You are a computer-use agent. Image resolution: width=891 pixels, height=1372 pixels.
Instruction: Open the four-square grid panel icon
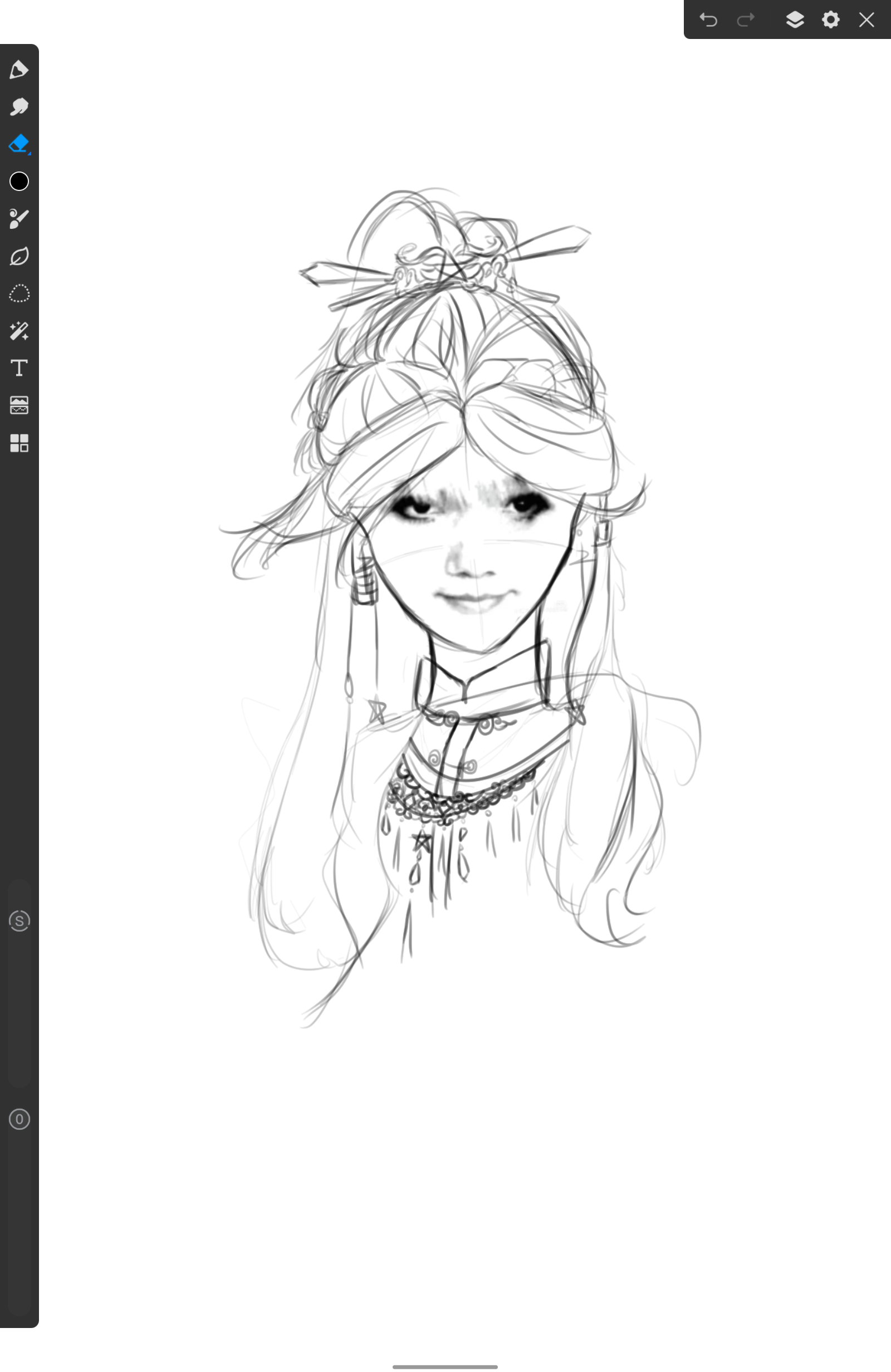click(x=19, y=443)
